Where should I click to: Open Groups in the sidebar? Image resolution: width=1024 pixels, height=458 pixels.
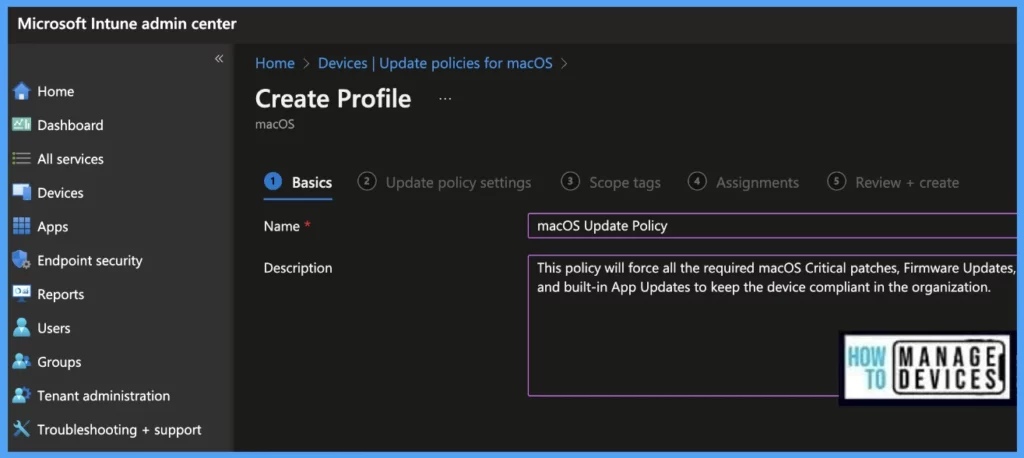(59, 362)
